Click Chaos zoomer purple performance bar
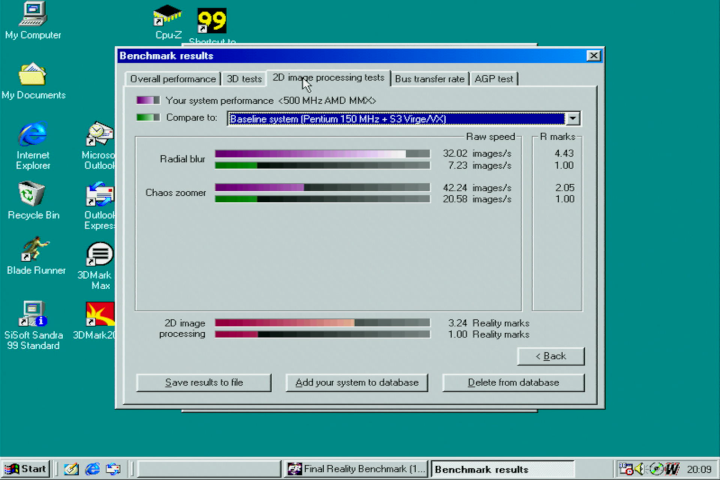The image size is (720, 480). tap(322, 187)
